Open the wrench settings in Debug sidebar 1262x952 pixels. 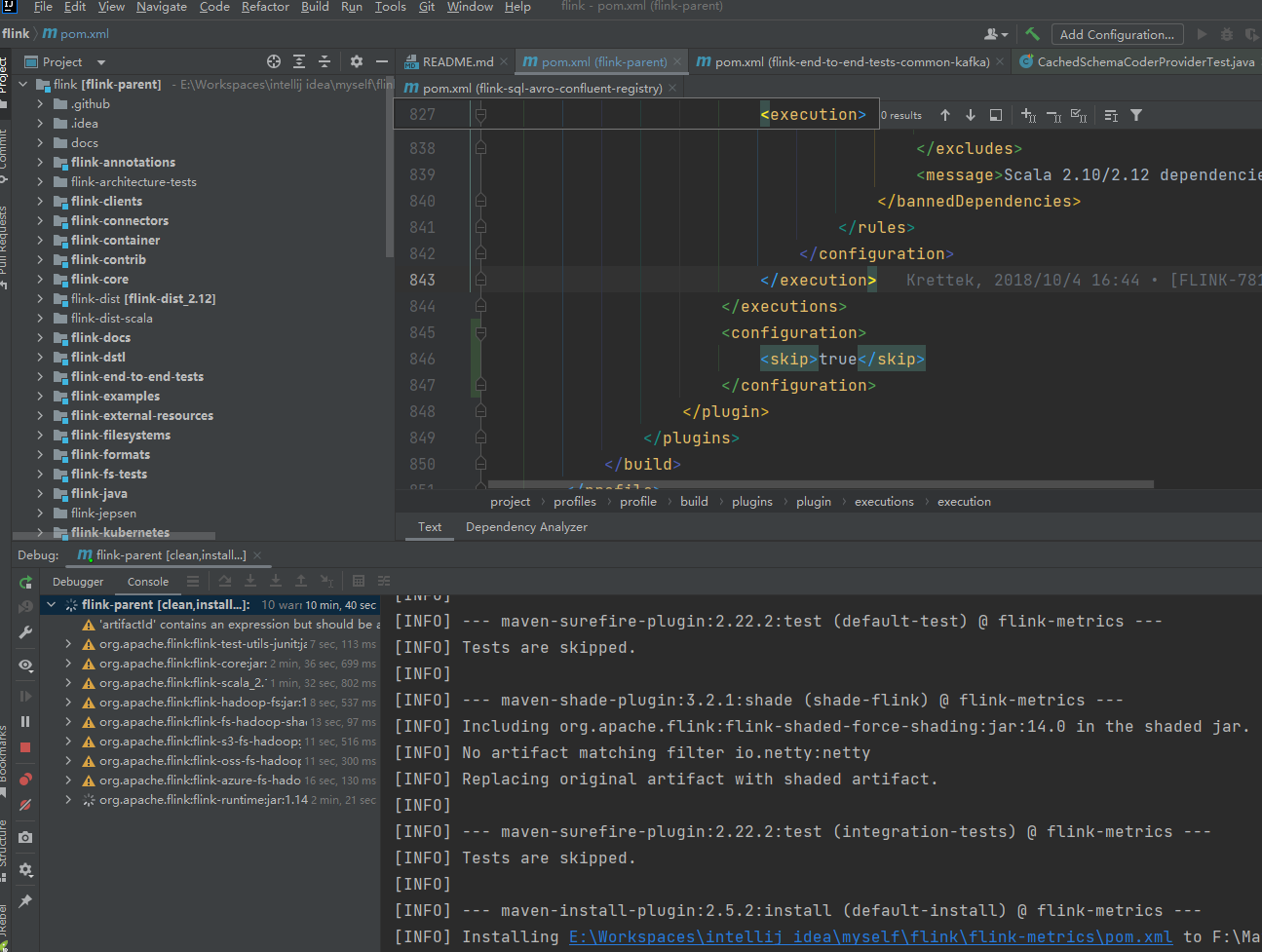[25, 632]
